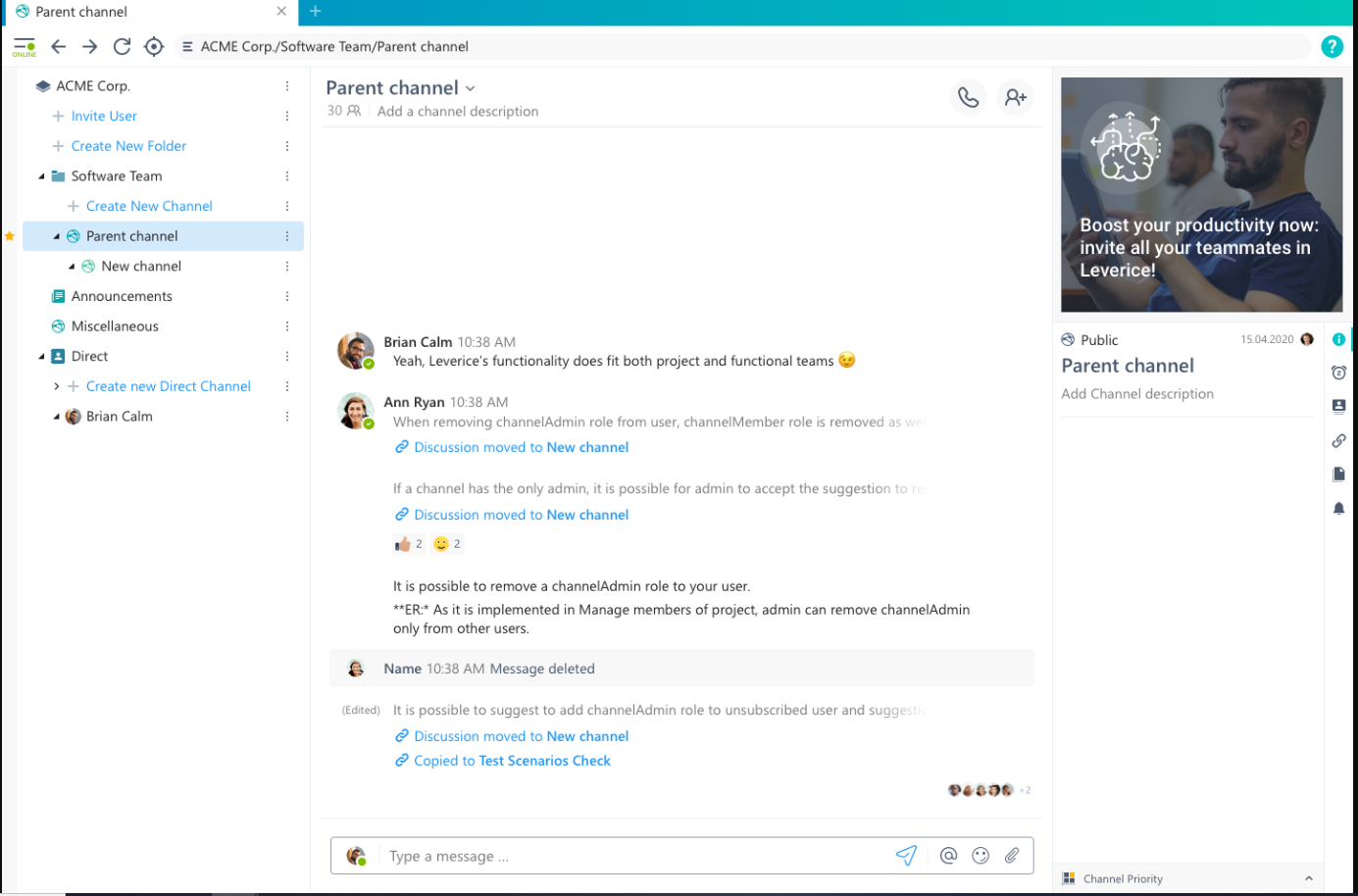The width and height of the screenshot is (1358, 896).
Task: Open the address bar breadcrumb menu icon
Action: click(x=187, y=46)
